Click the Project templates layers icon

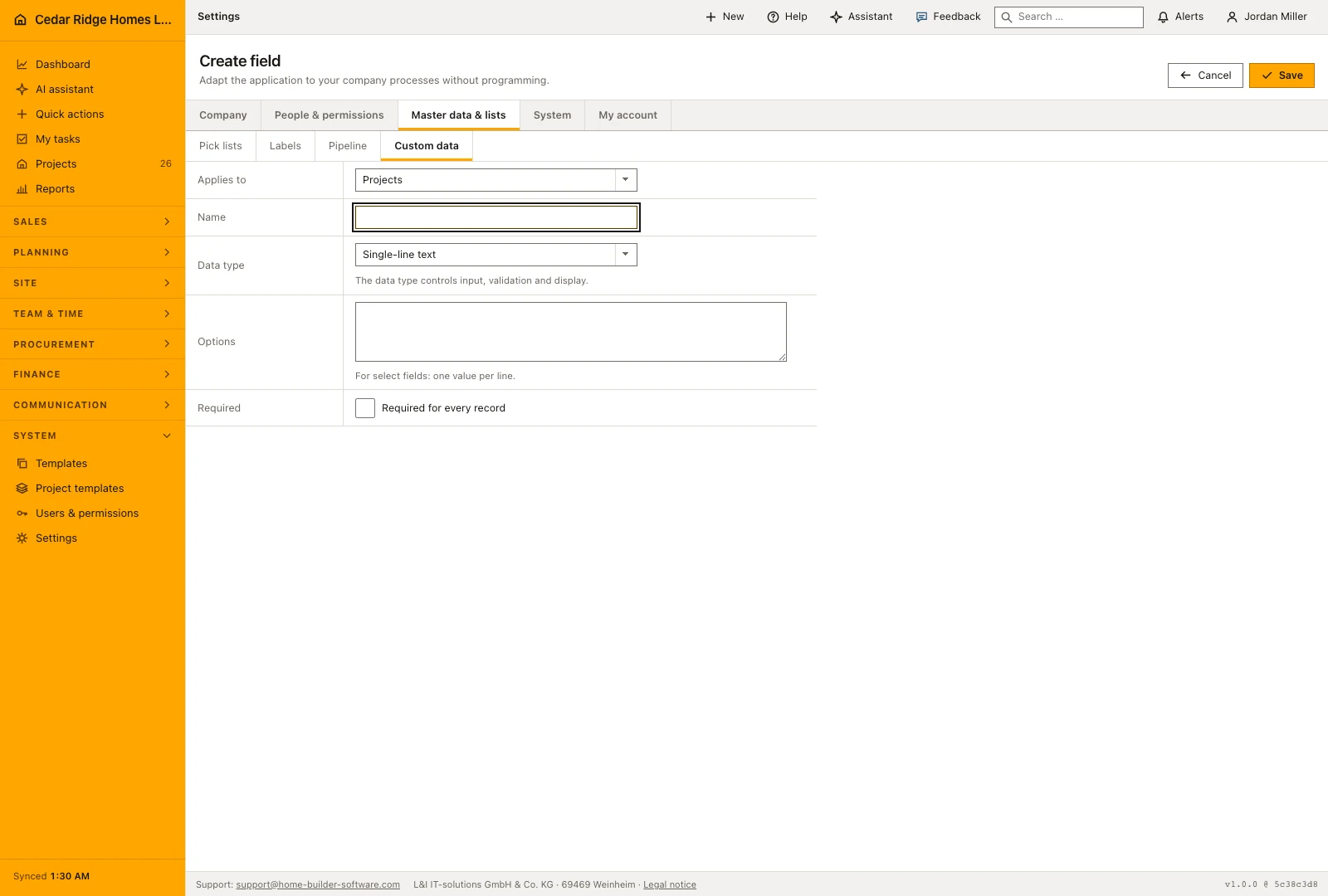[x=22, y=489]
